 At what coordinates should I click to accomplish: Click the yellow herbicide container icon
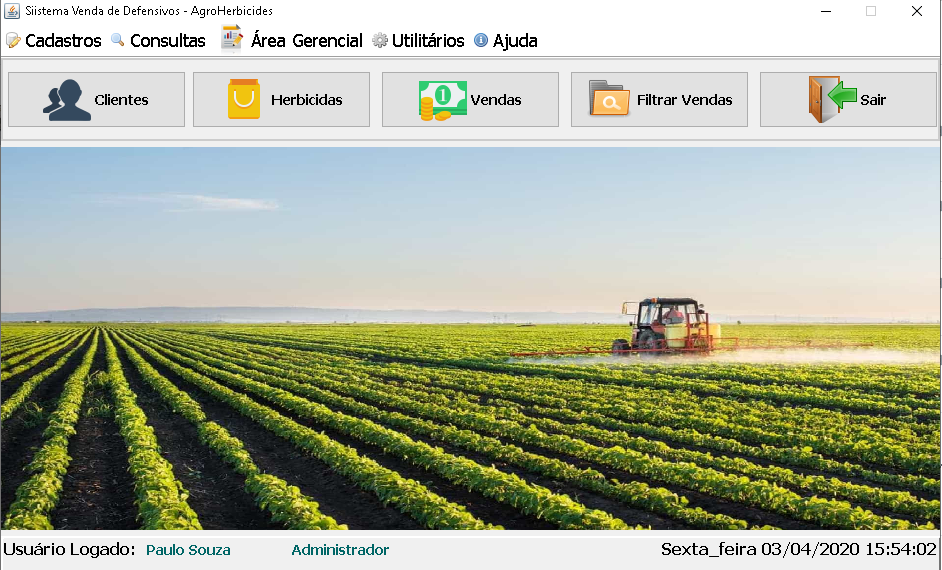244,99
